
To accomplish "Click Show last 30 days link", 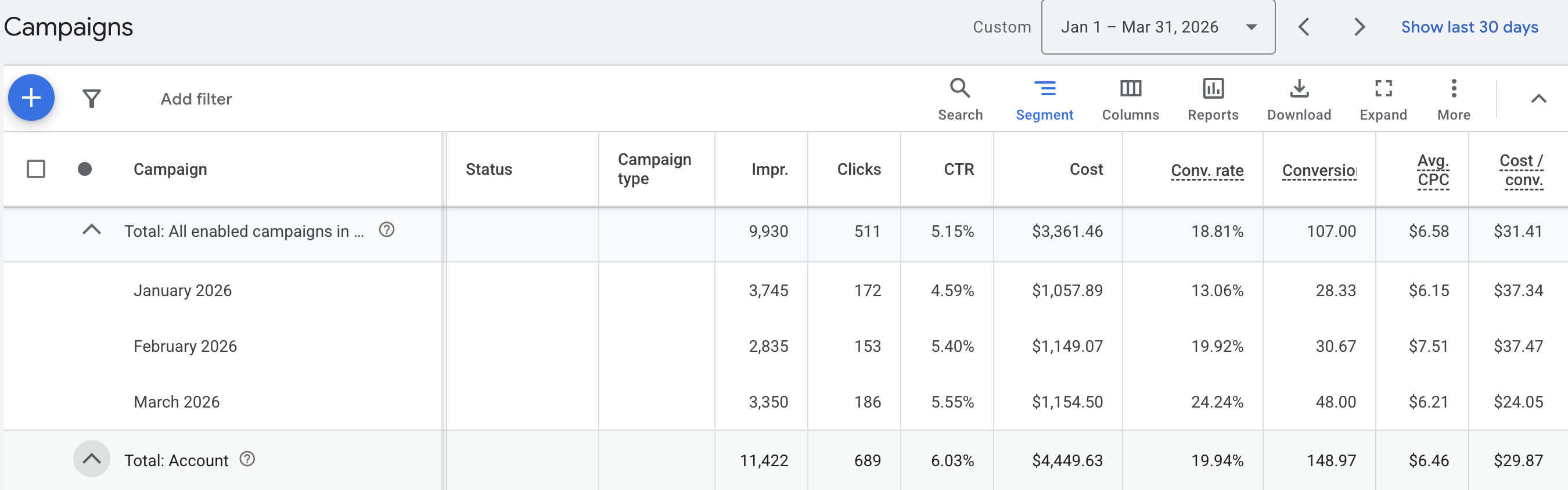I will (x=1469, y=27).
